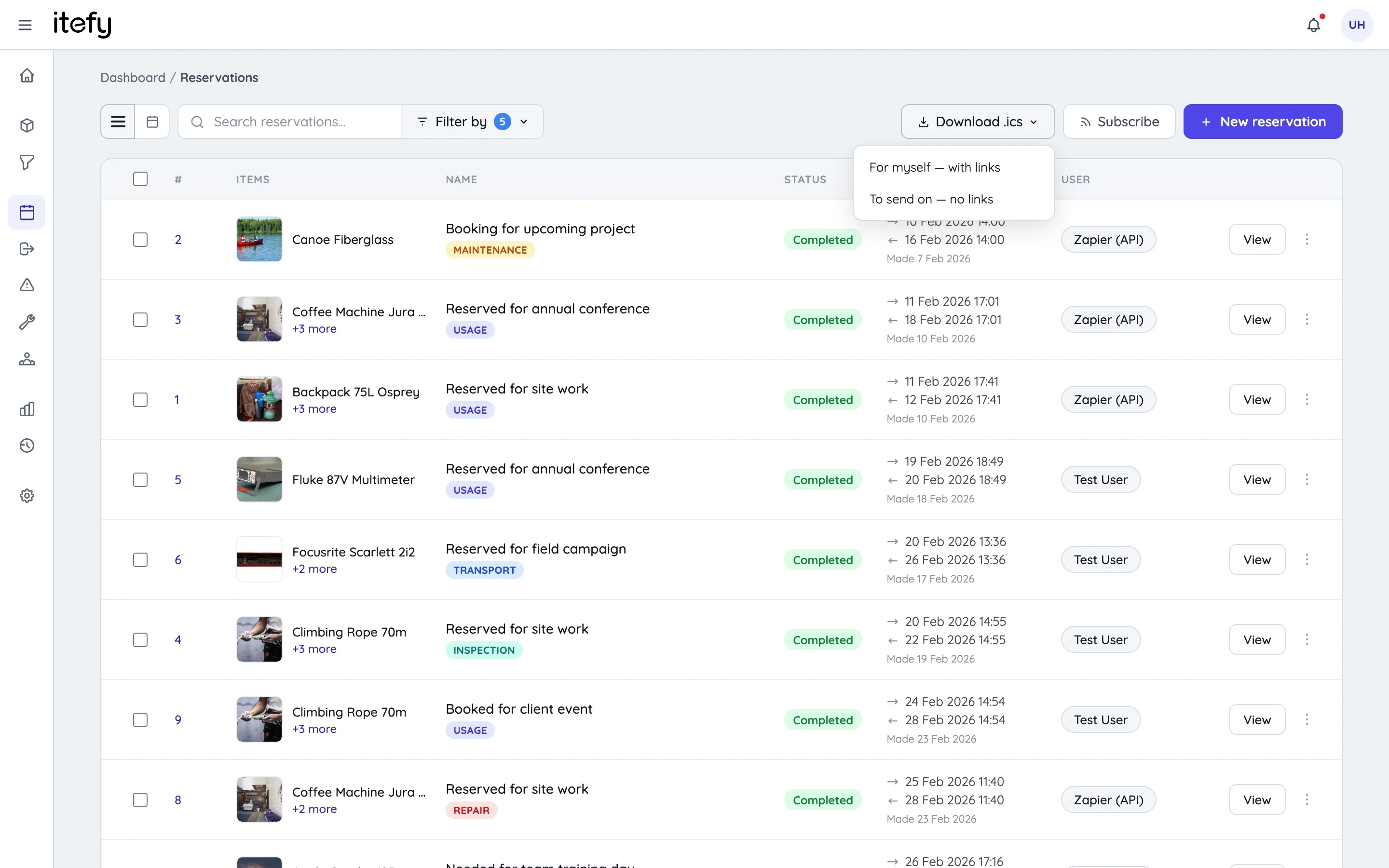Open the warning triangle sidebar icon
The height and width of the screenshot is (868, 1389).
[x=27, y=285]
